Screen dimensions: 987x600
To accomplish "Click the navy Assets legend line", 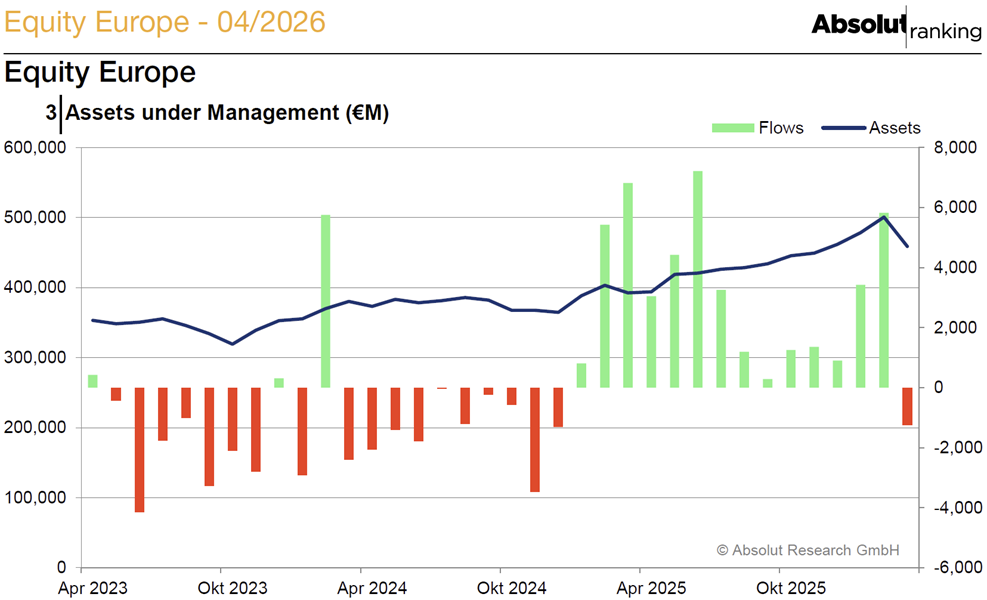I will 843,128.
